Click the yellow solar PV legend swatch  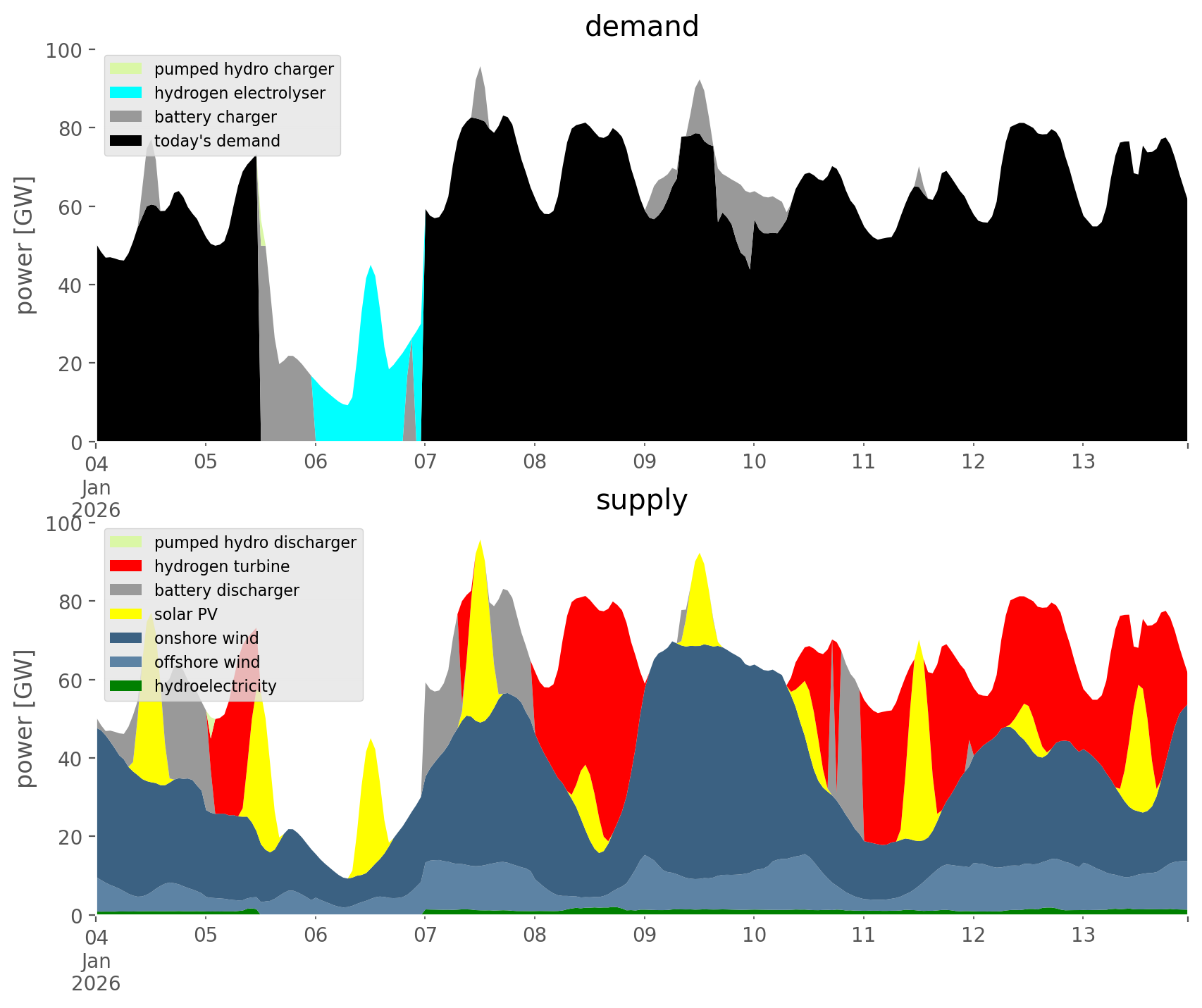[126, 614]
